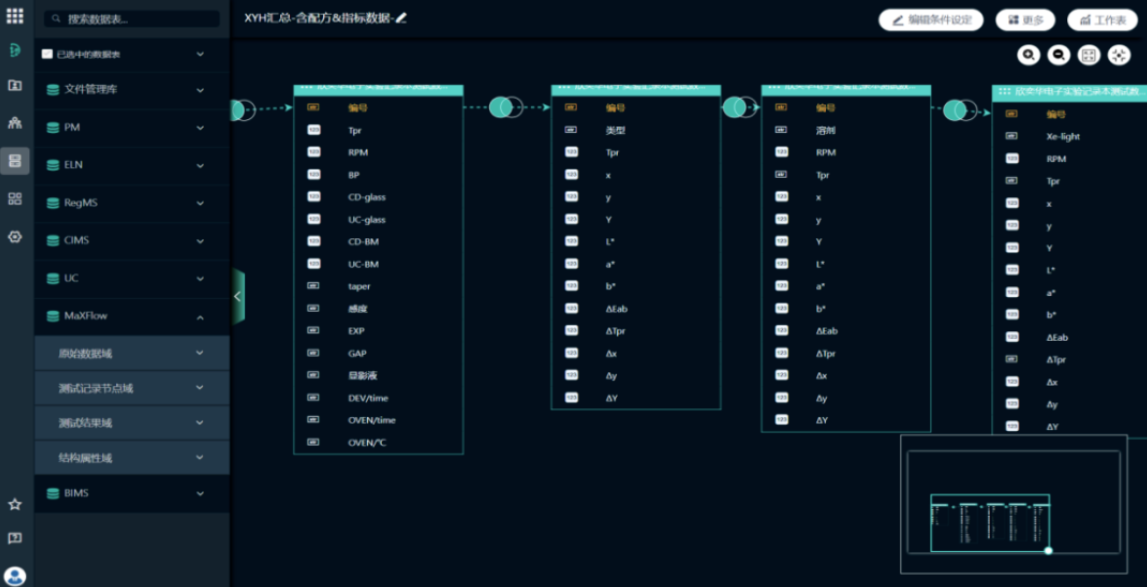Click the fit-to-screen canvas icon

click(x=1089, y=56)
